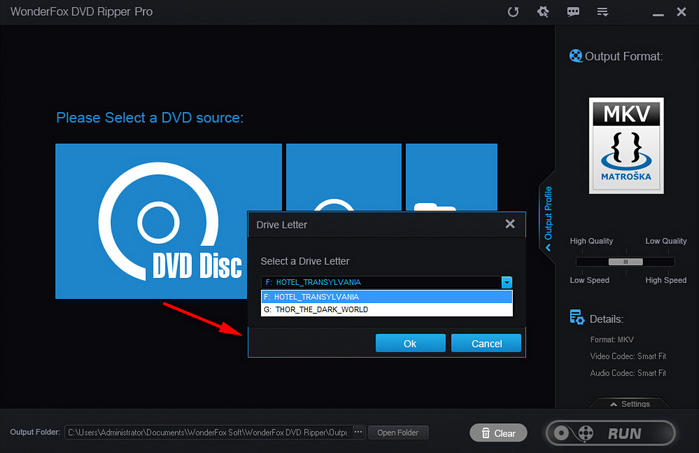Open the menu list icon in title bar

pyautogui.click(x=603, y=12)
